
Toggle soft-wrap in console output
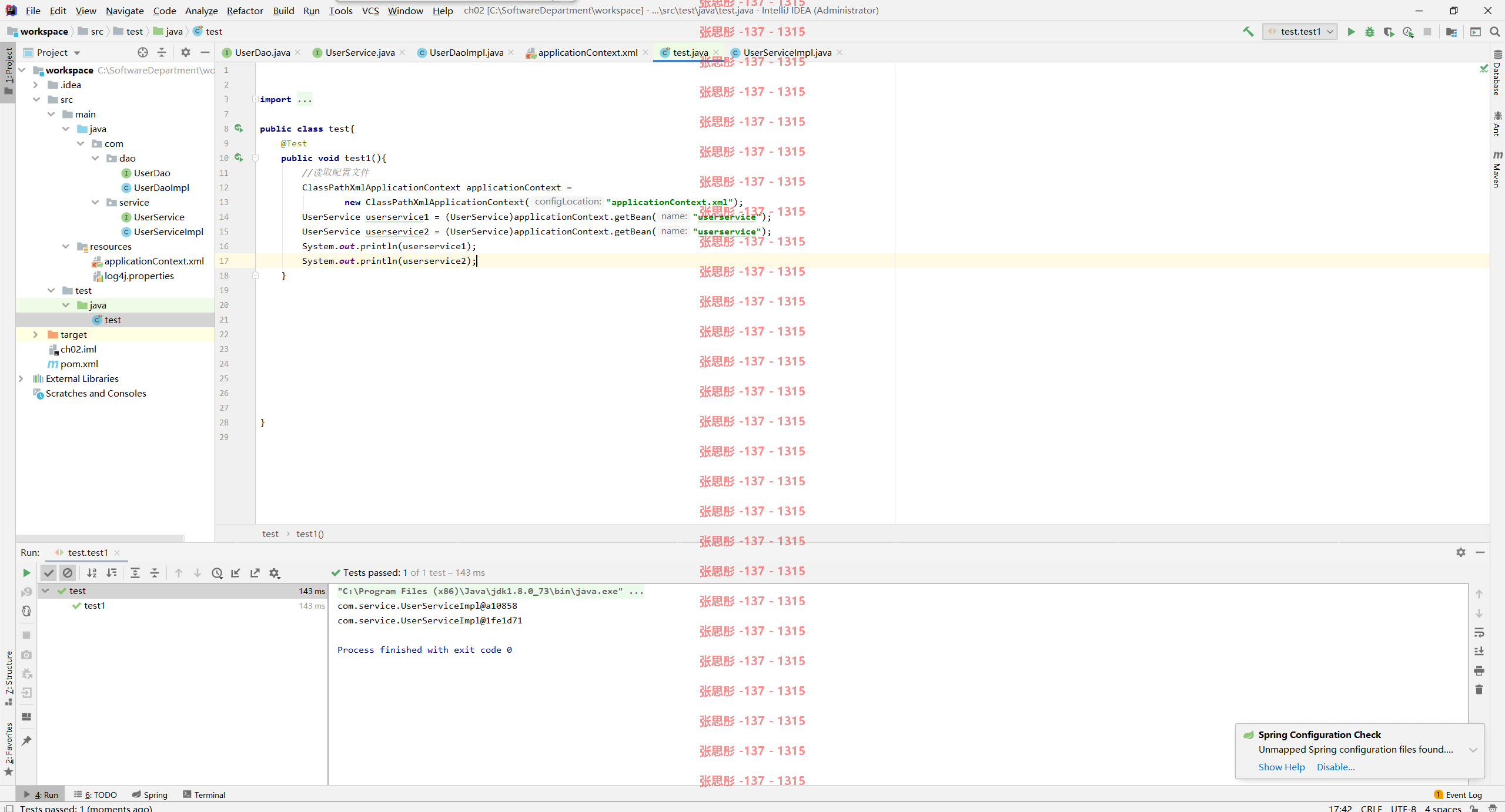coord(1479,633)
